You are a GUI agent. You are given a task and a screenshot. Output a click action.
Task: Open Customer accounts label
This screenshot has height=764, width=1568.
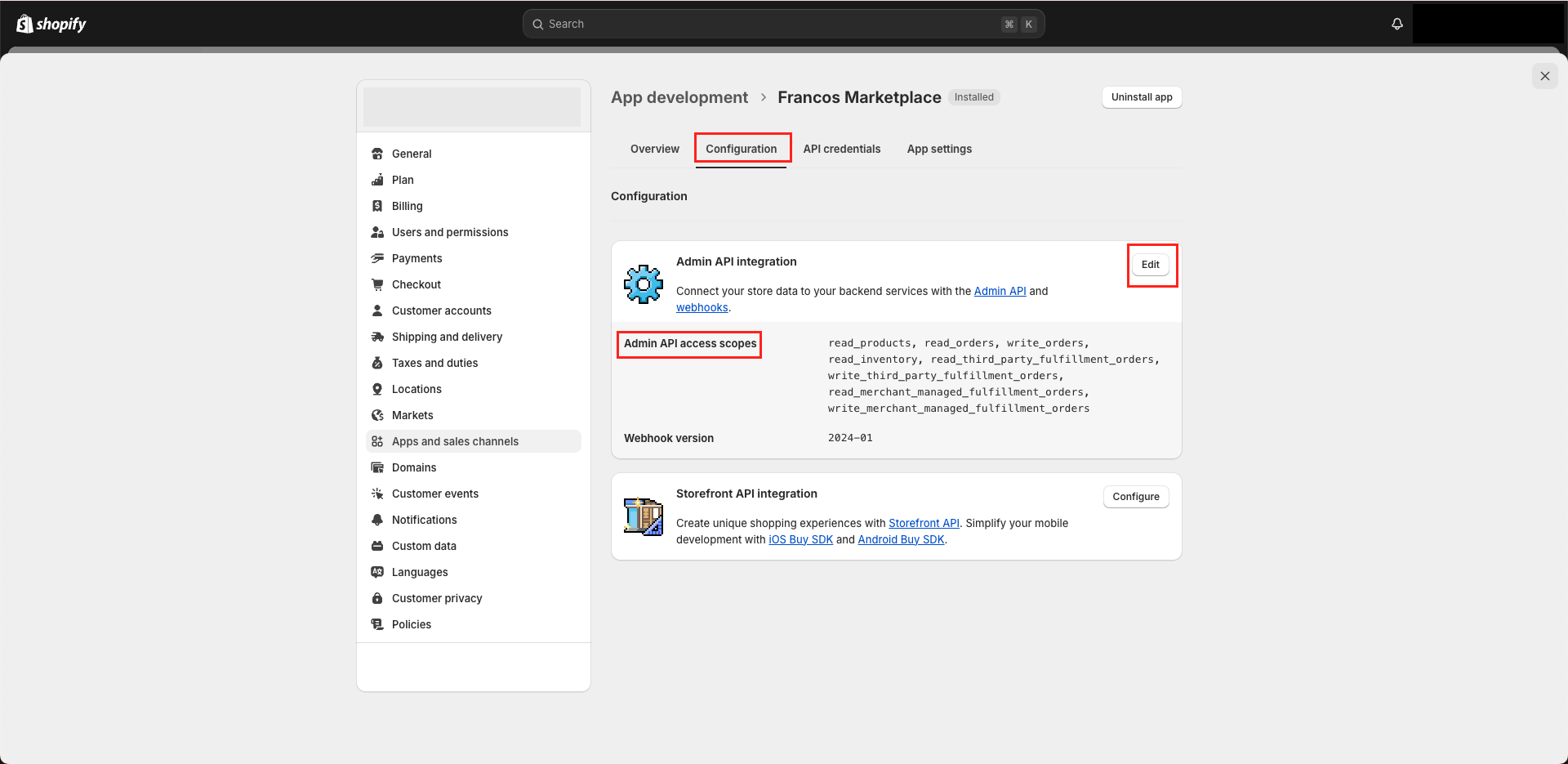tap(442, 311)
